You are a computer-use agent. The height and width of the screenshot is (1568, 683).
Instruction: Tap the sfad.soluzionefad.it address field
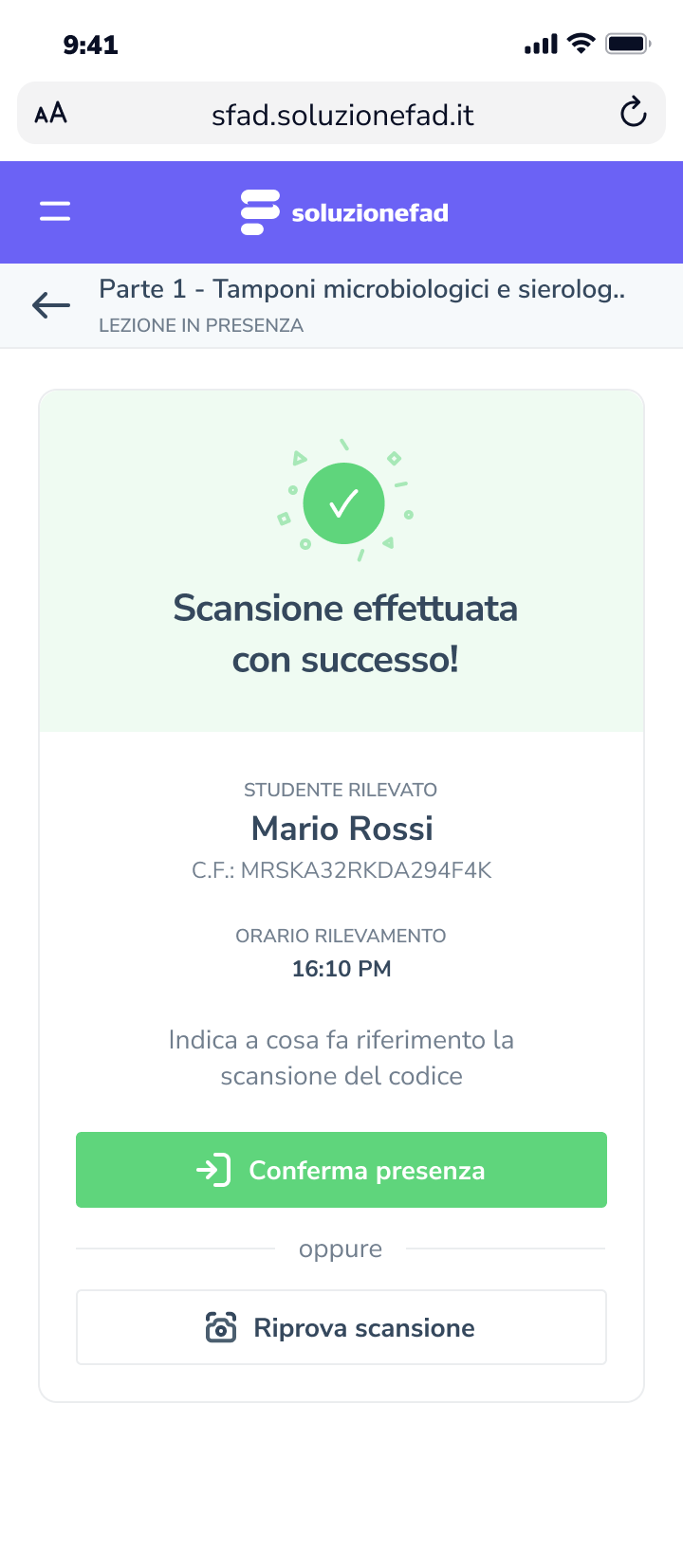[342, 115]
